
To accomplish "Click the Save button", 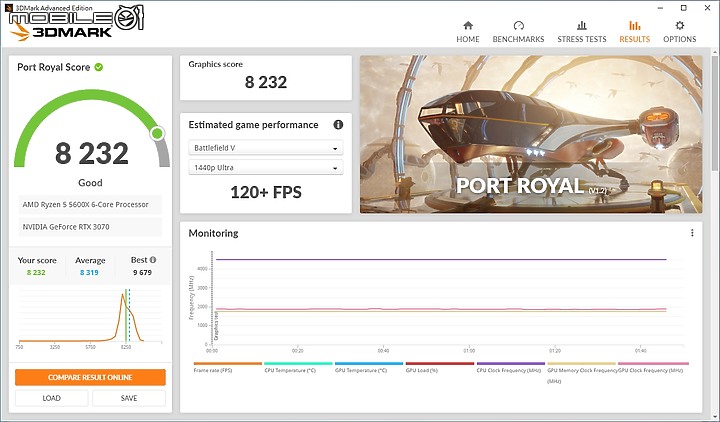I will click(129, 398).
